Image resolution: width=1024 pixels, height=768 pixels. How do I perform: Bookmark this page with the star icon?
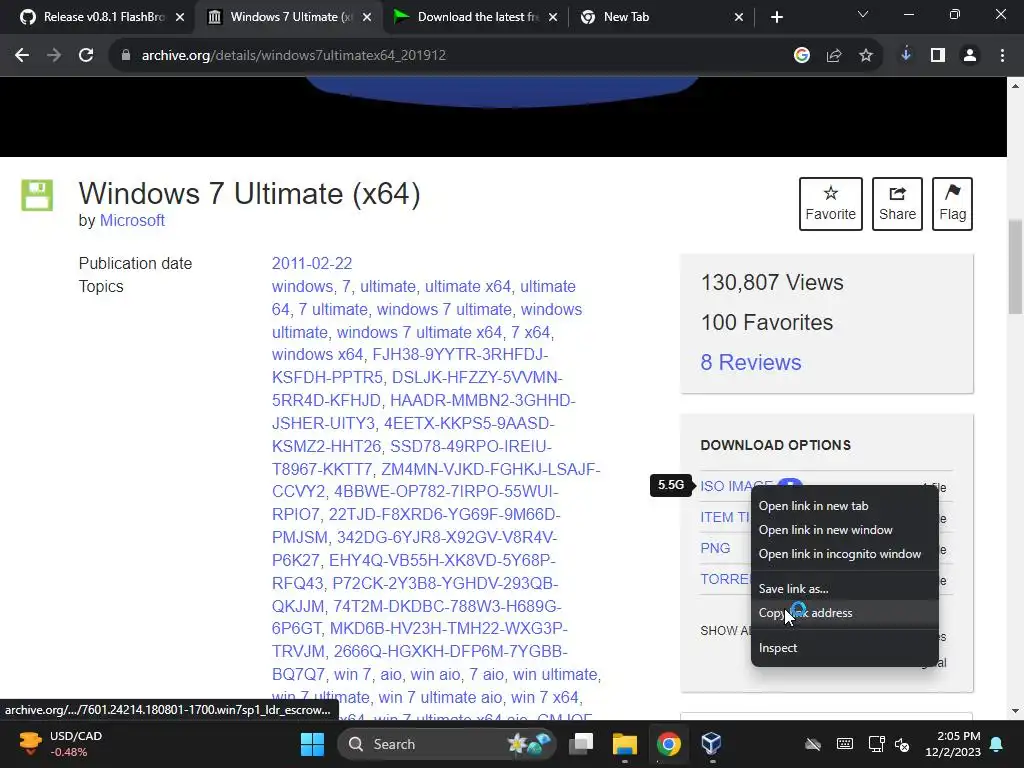pyautogui.click(x=866, y=56)
